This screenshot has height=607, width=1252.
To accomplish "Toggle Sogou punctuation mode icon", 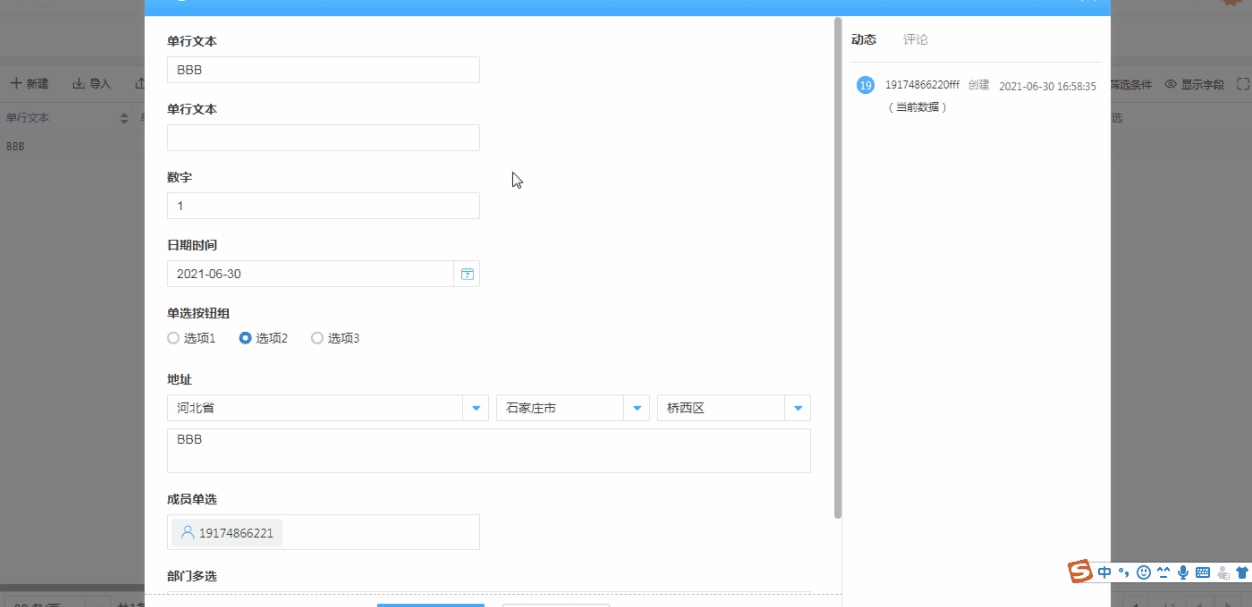I will pos(1124,573).
